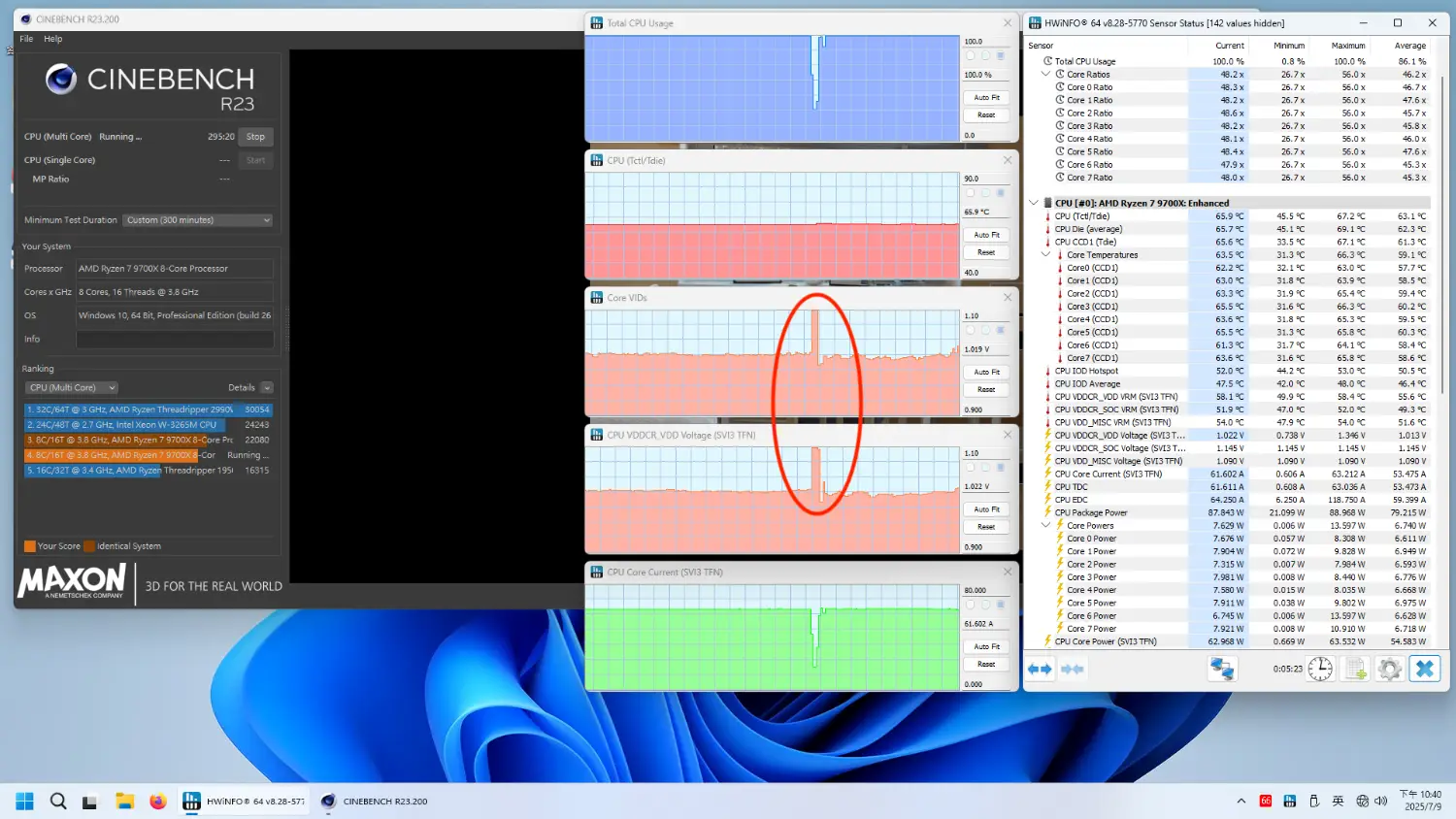The width and height of the screenshot is (1456, 819).
Task: Click the expand columns arrows icon in HWiNFO
Action: 1040,669
